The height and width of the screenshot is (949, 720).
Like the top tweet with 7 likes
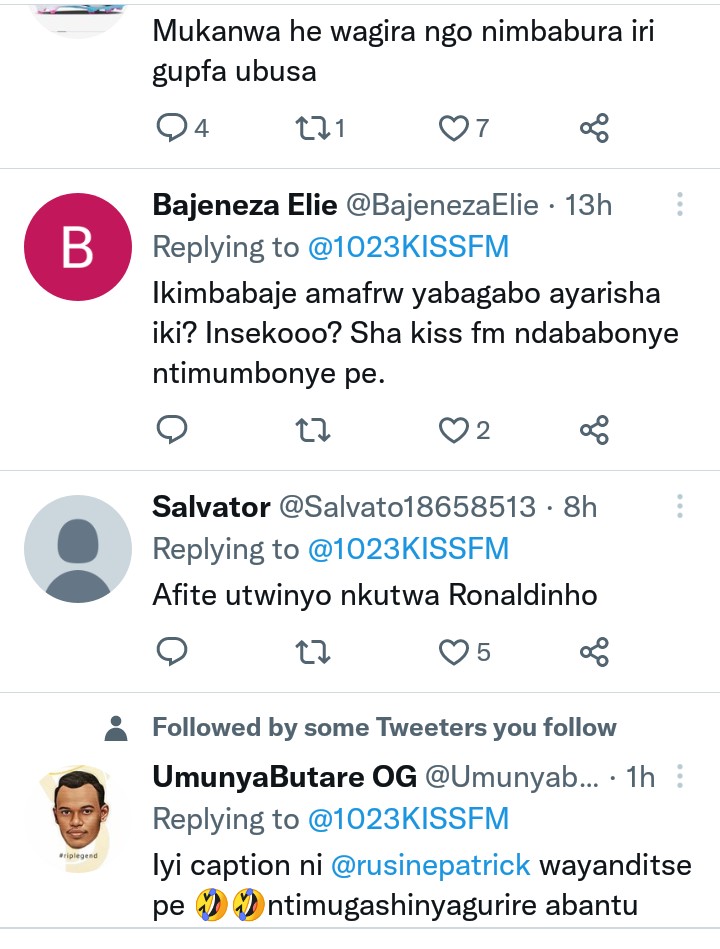click(x=455, y=128)
